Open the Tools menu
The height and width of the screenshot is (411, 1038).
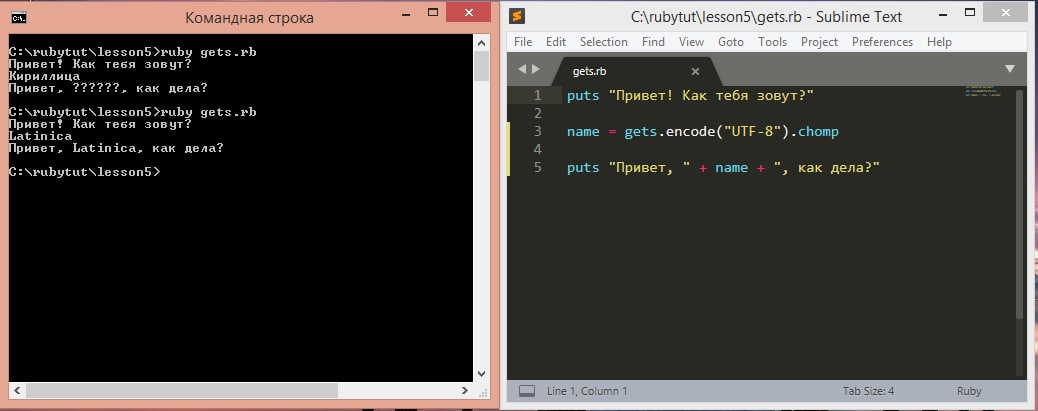click(x=773, y=42)
